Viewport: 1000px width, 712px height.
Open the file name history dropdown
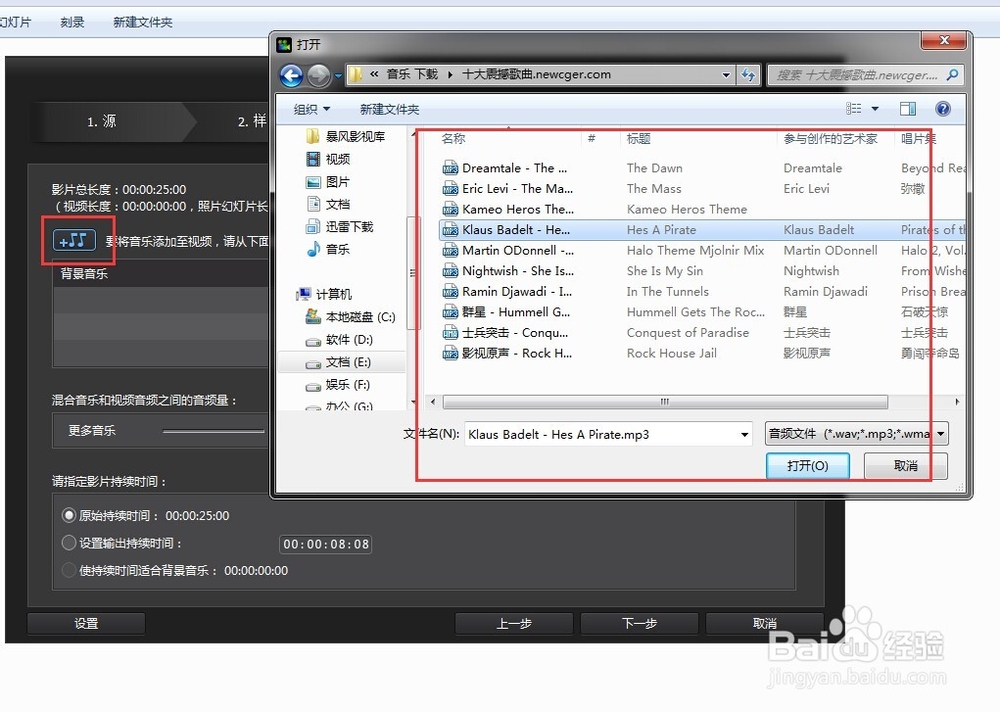(x=744, y=434)
